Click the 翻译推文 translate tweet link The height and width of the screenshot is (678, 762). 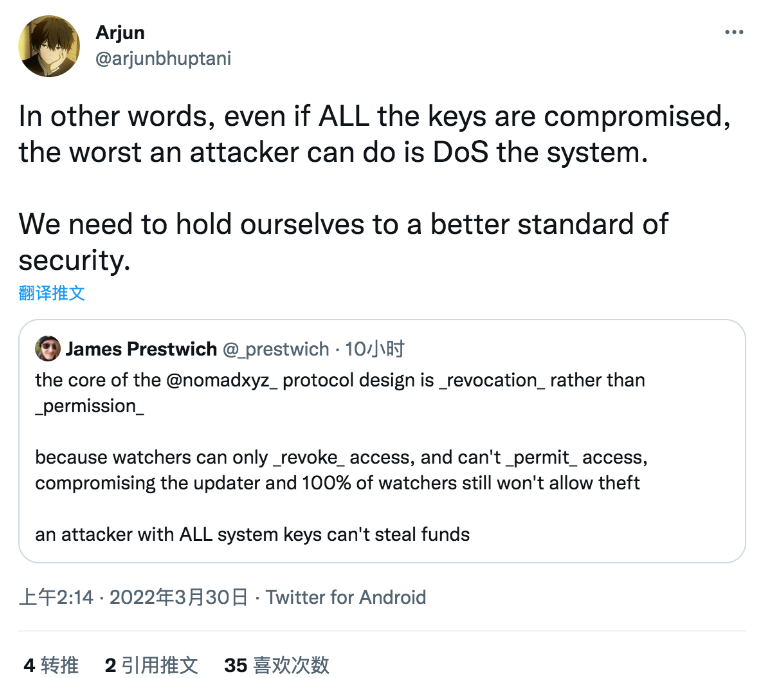tap(52, 293)
